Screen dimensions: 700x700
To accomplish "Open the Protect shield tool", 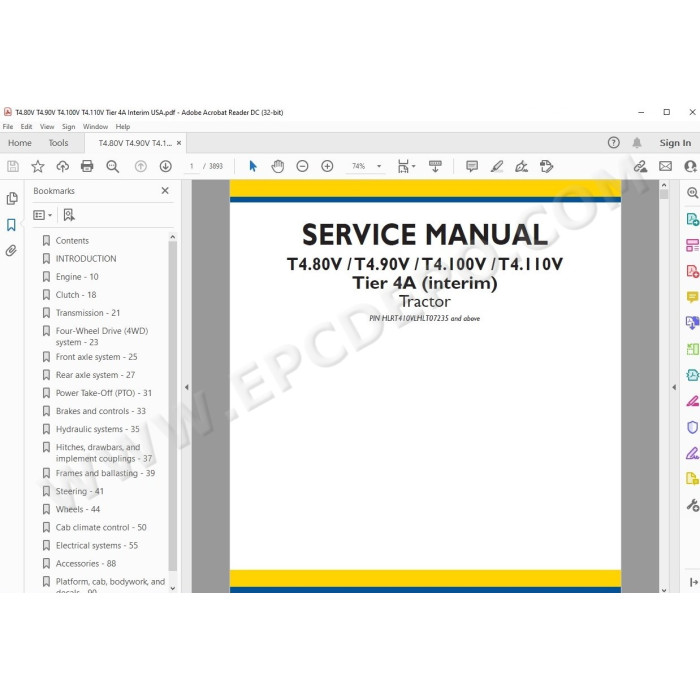I will [x=692, y=427].
